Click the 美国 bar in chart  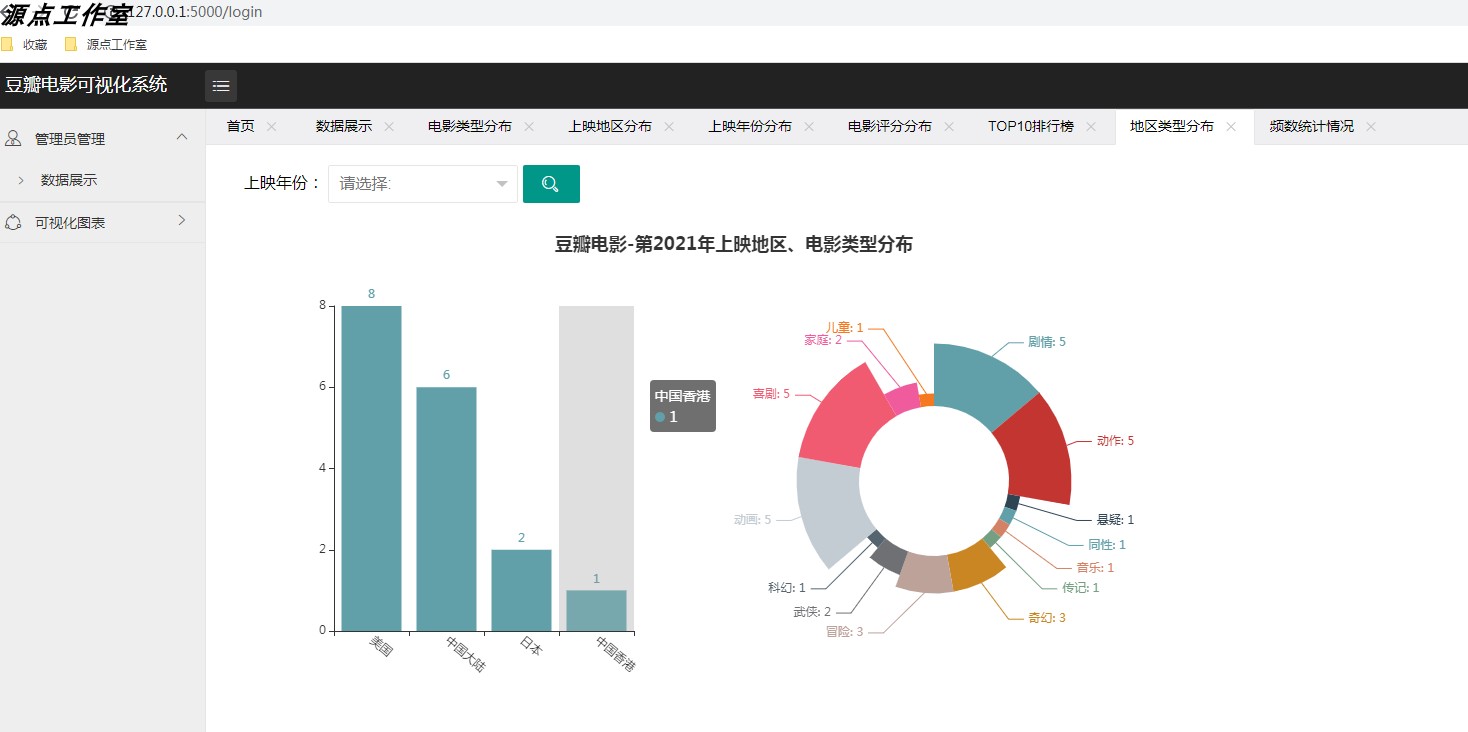point(371,468)
